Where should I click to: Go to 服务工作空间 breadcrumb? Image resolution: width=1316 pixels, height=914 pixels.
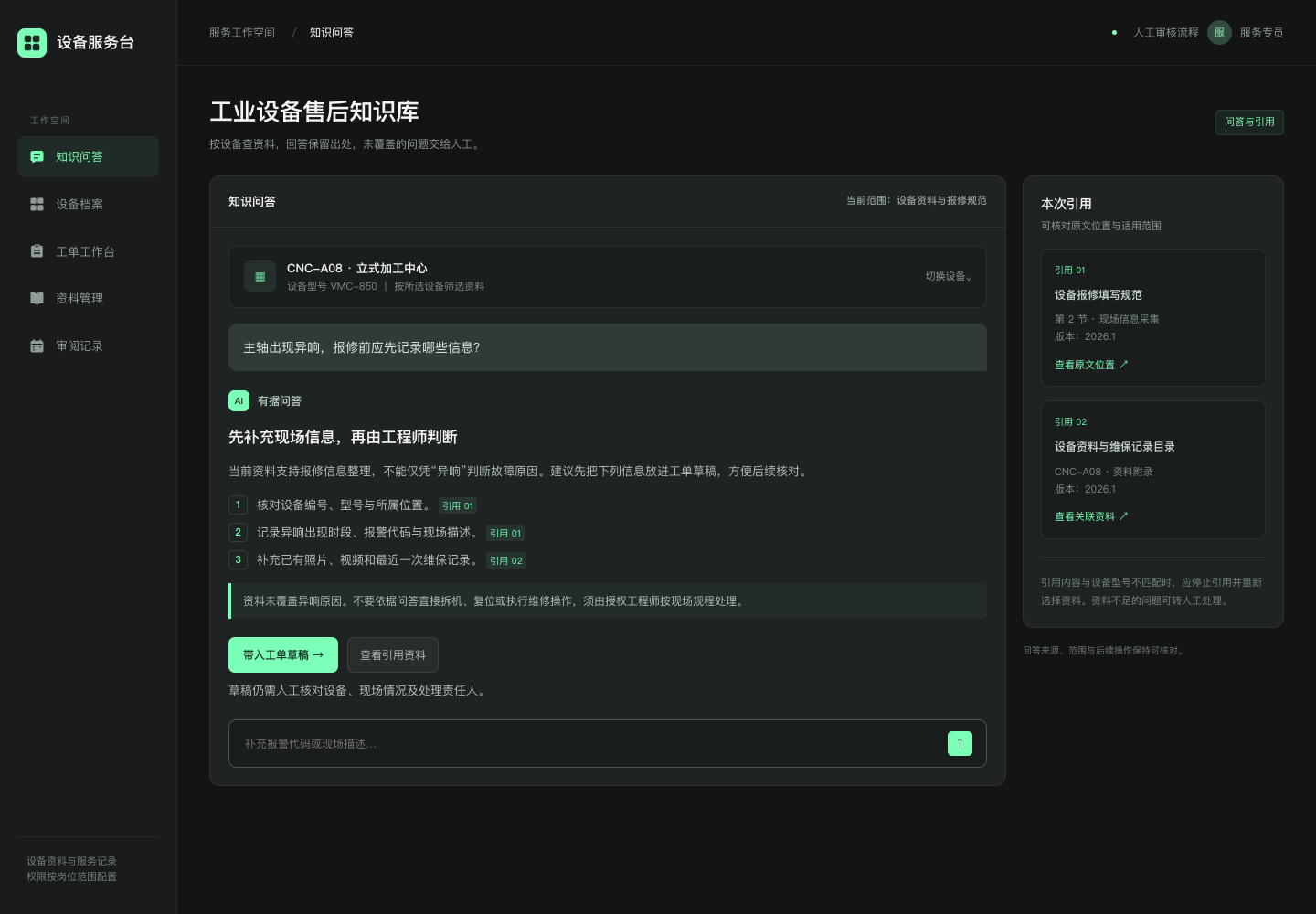pyautogui.click(x=242, y=33)
